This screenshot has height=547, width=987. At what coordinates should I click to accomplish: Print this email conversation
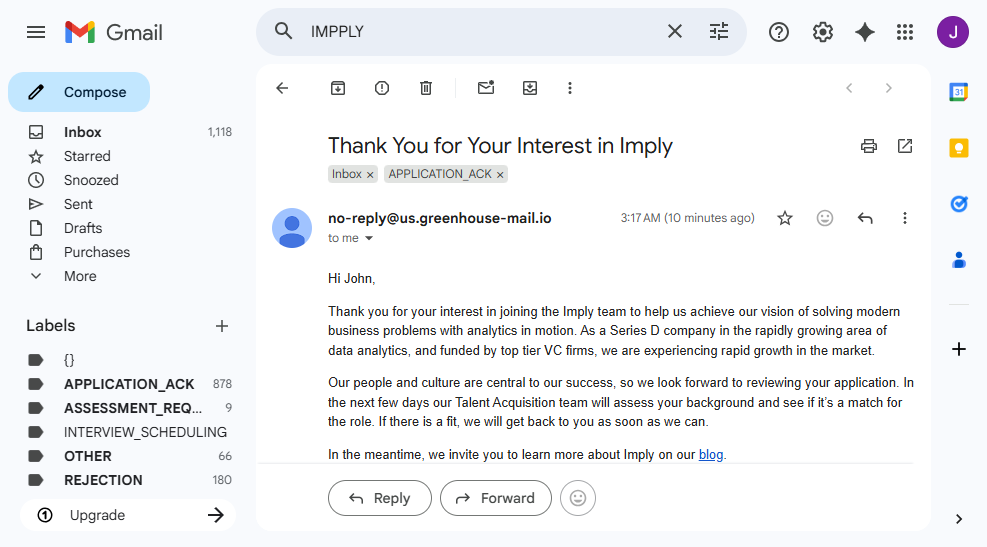click(x=869, y=146)
